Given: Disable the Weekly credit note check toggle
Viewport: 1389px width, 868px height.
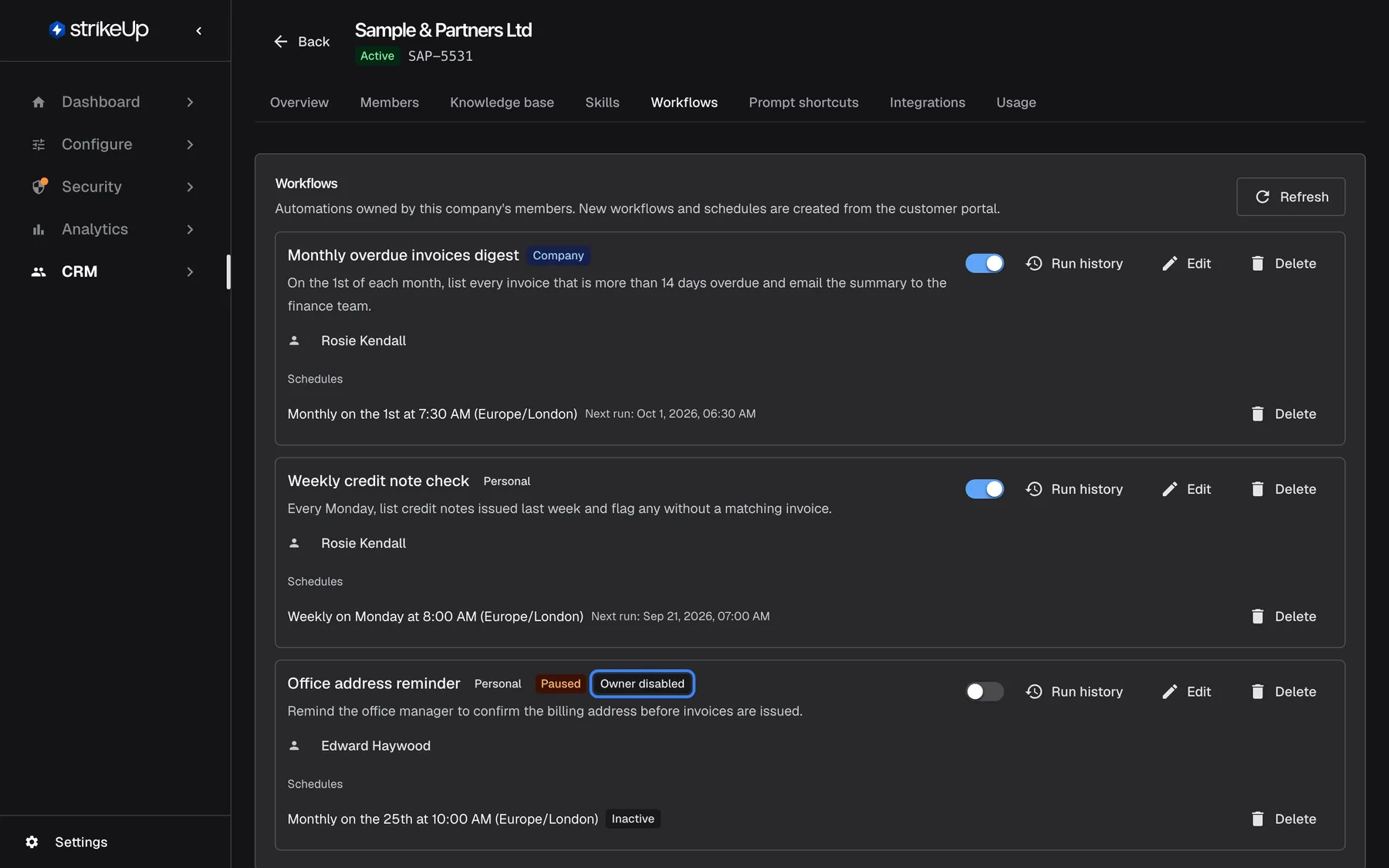Looking at the screenshot, I should [x=985, y=489].
